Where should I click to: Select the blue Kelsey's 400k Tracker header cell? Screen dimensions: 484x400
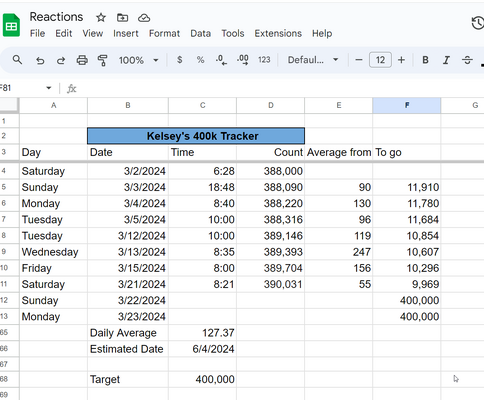click(x=196, y=136)
